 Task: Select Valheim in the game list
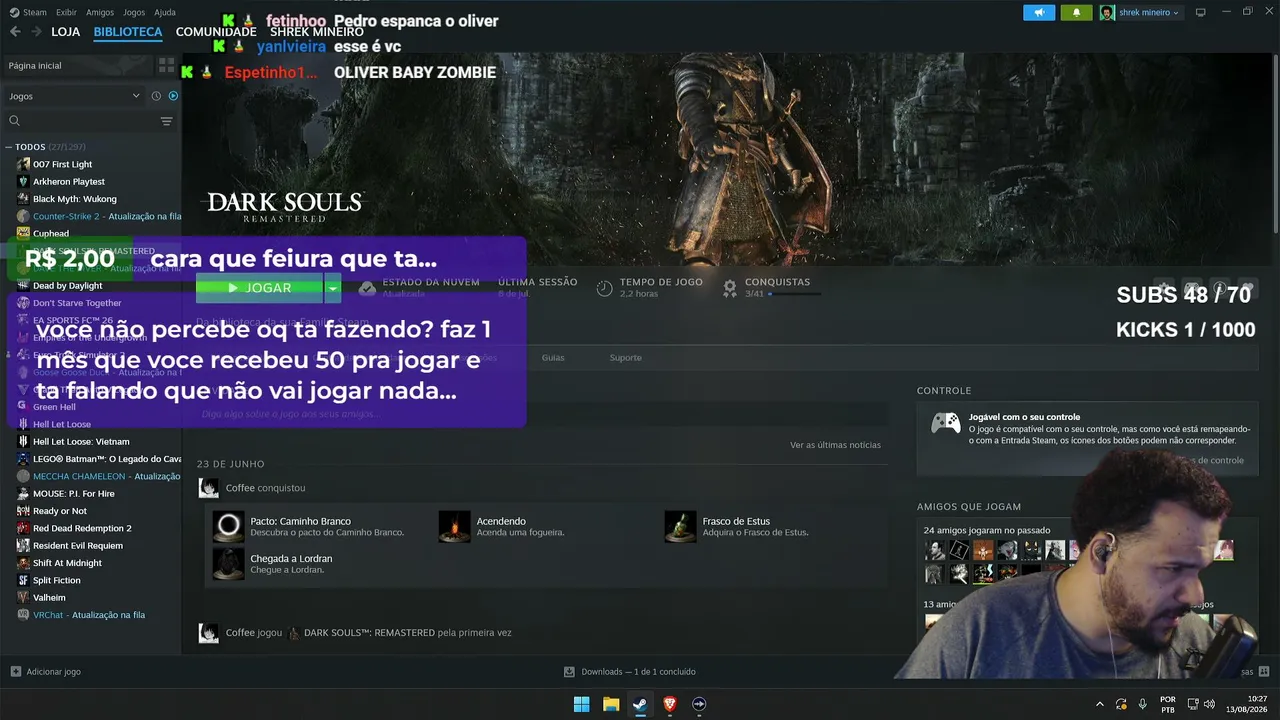click(49, 598)
